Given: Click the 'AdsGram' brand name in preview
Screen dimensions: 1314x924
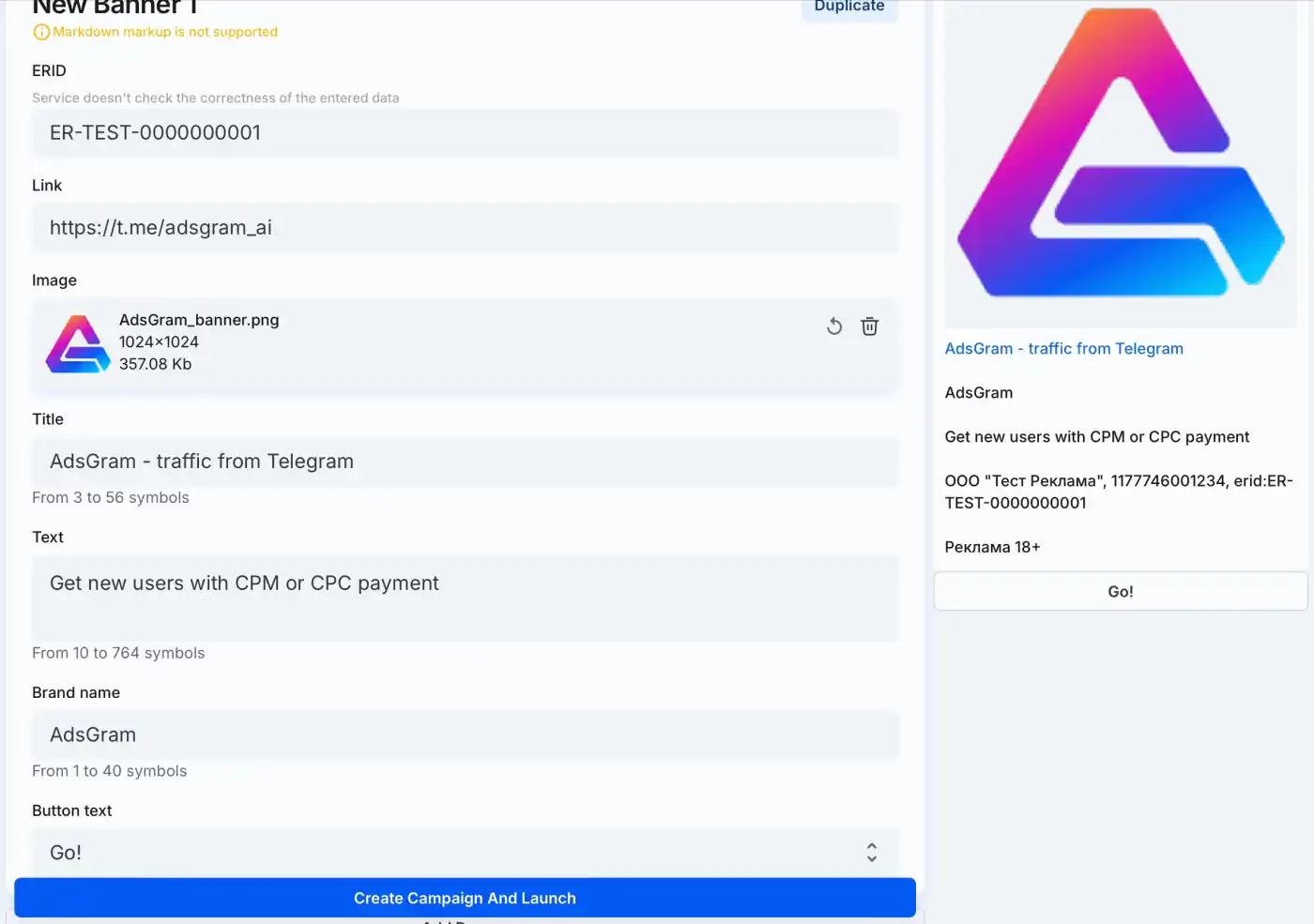Looking at the screenshot, I should point(979,393).
